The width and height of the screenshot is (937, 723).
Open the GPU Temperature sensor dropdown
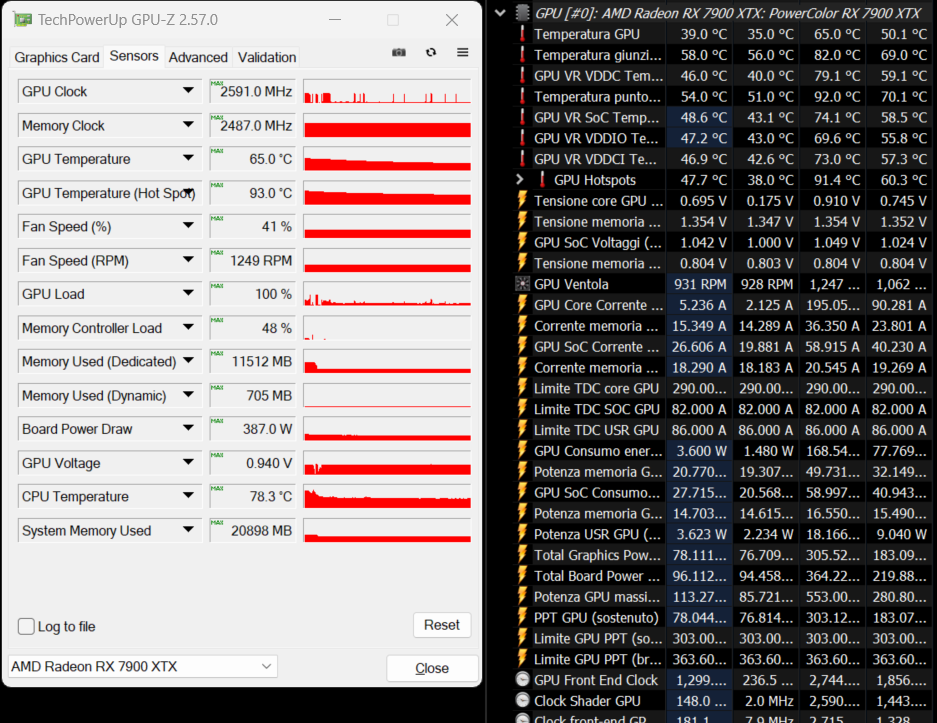click(x=188, y=158)
